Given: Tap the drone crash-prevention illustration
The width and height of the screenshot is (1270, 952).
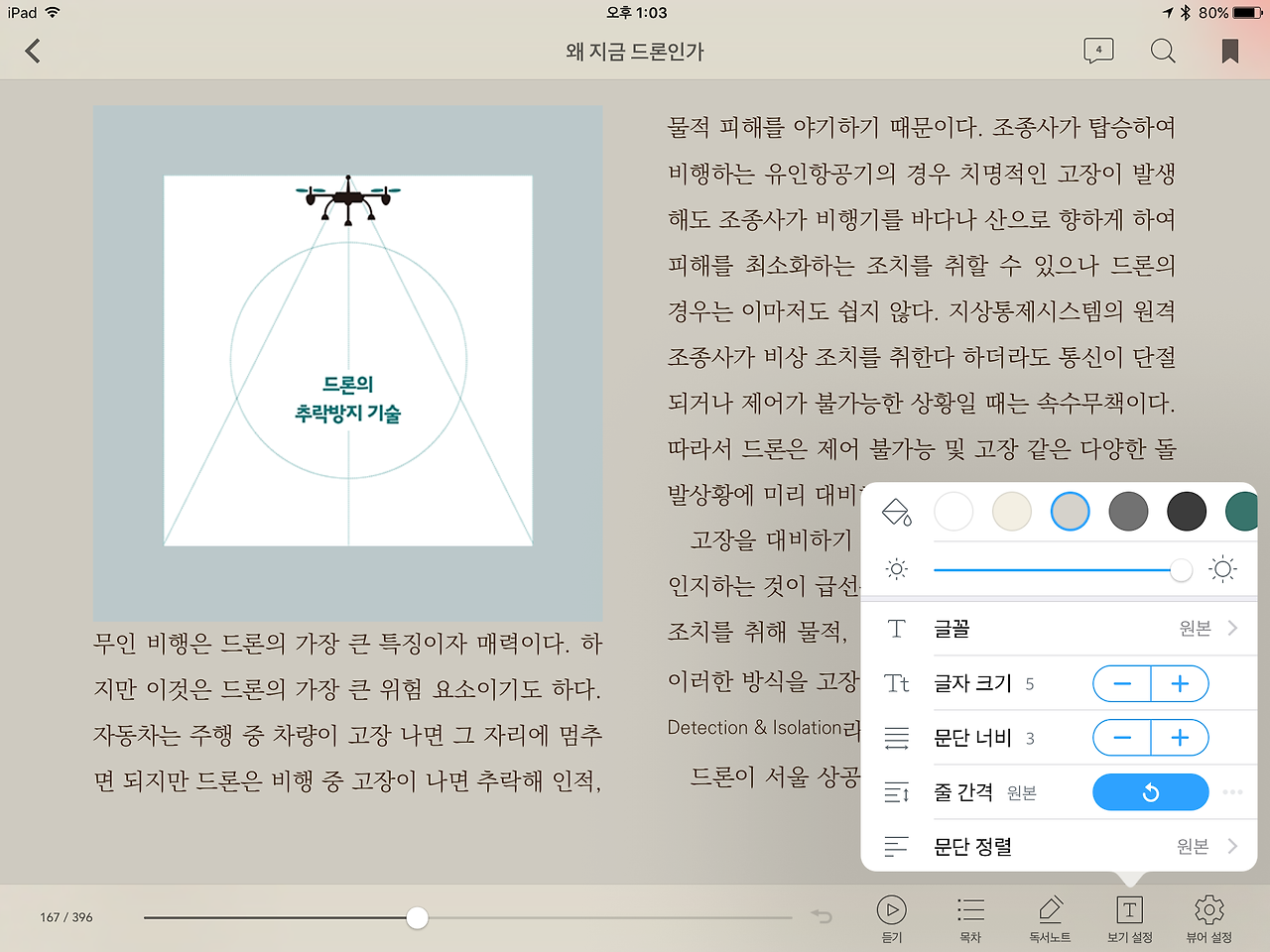Looking at the screenshot, I should coord(348,363).
